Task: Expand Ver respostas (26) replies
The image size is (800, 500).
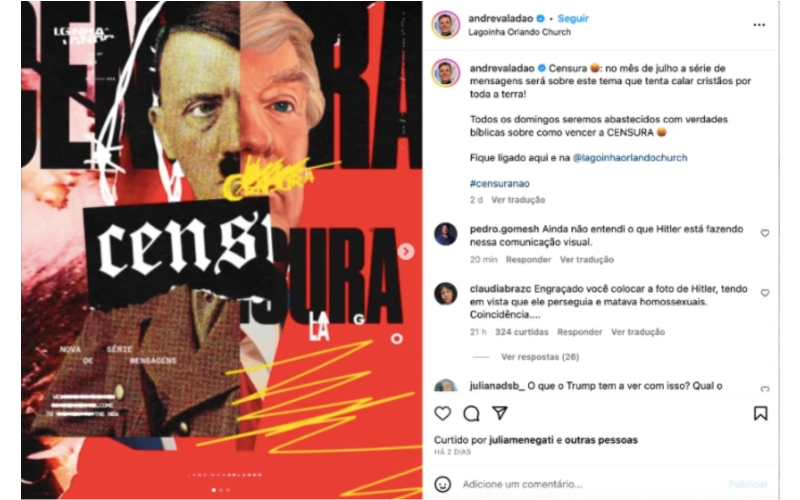Action: tap(540, 357)
